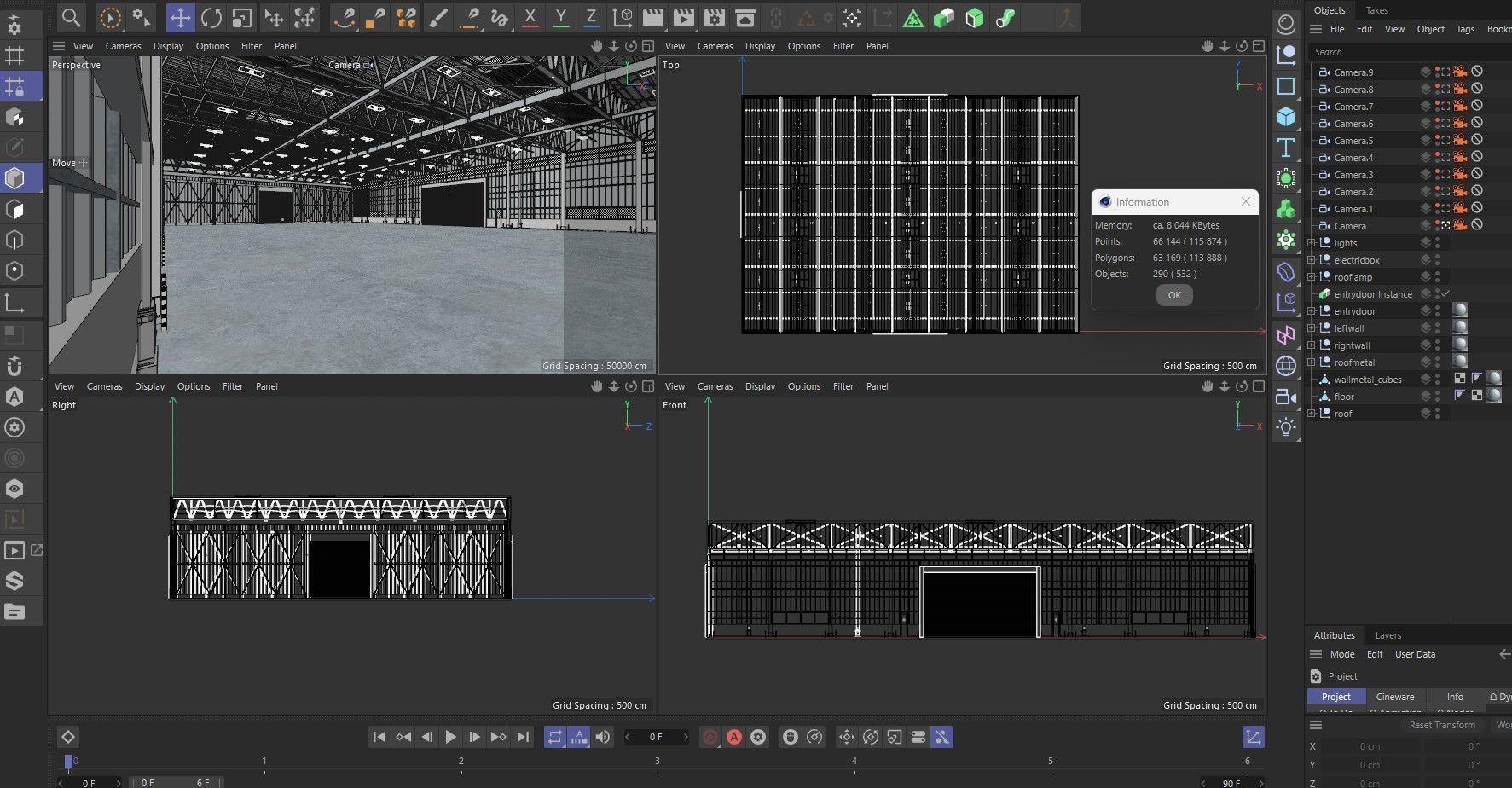The image size is (1512, 788).
Task: Click the Text spline tool icon
Action: pyautogui.click(x=1286, y=148)
